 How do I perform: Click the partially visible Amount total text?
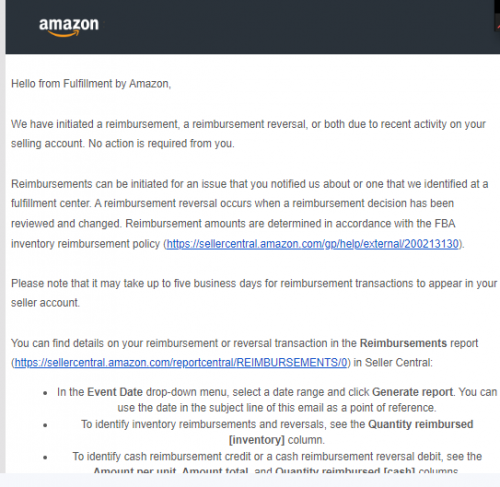215,471
